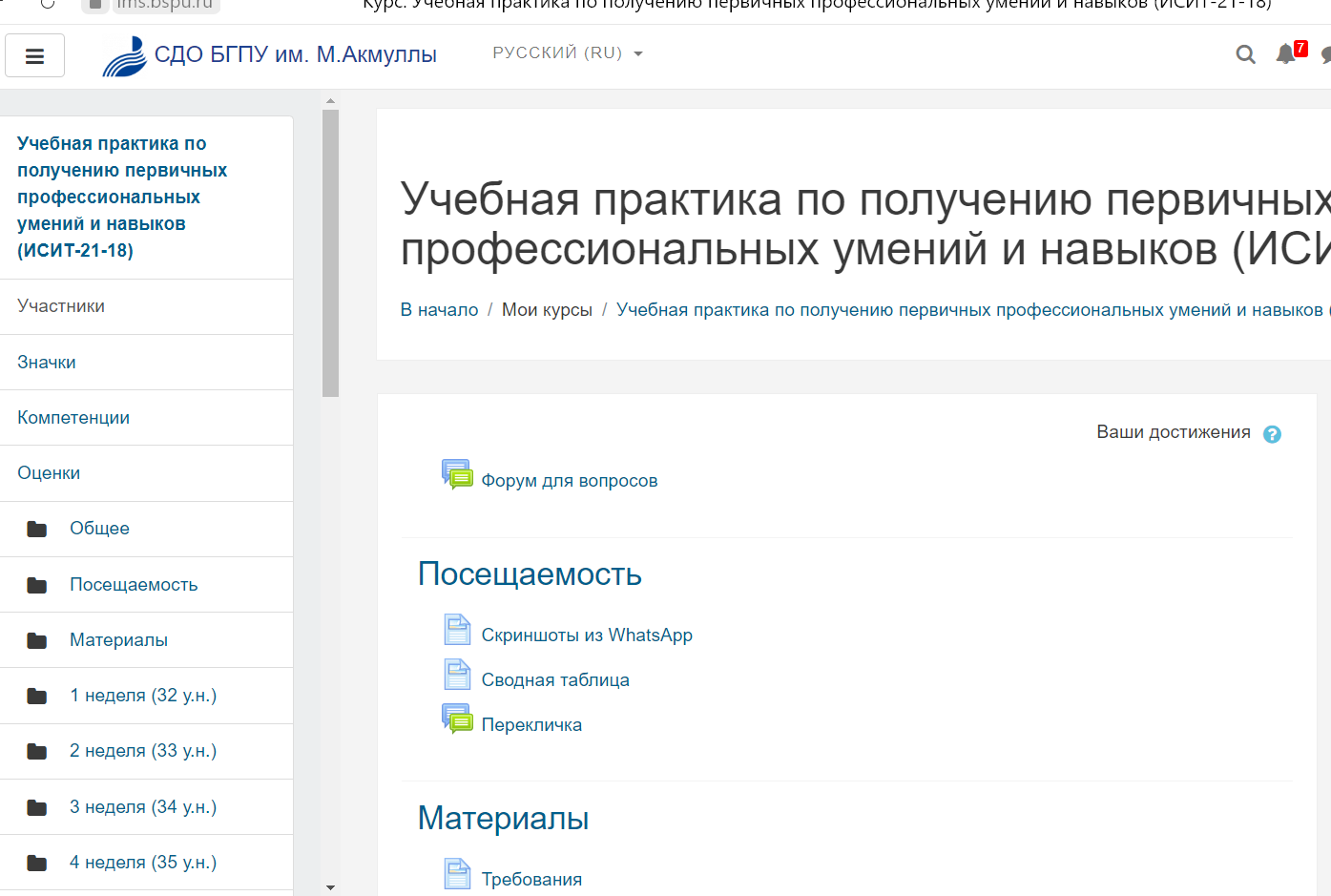Go to В начало breadcrumb link
Screen dimensions: 1331x896
click(439, 310)
